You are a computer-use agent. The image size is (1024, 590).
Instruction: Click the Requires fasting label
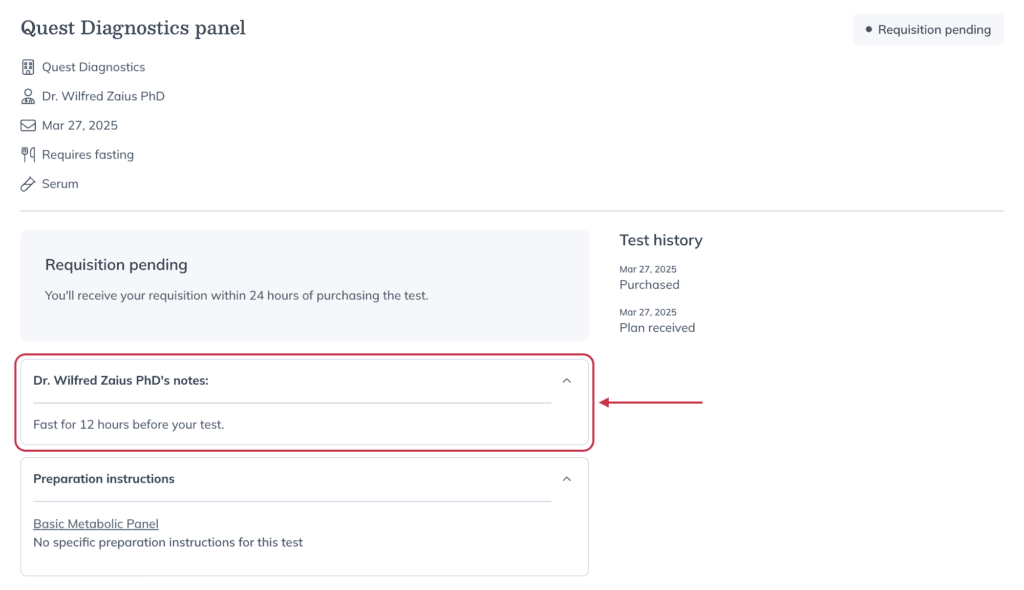point(88,154)
